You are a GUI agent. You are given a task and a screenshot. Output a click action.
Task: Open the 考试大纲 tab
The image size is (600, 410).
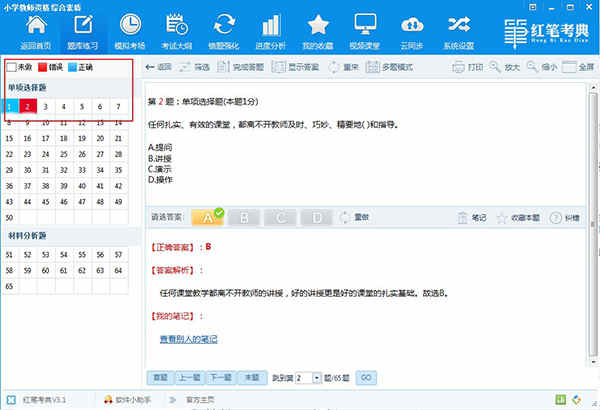[x=177, y=31]
